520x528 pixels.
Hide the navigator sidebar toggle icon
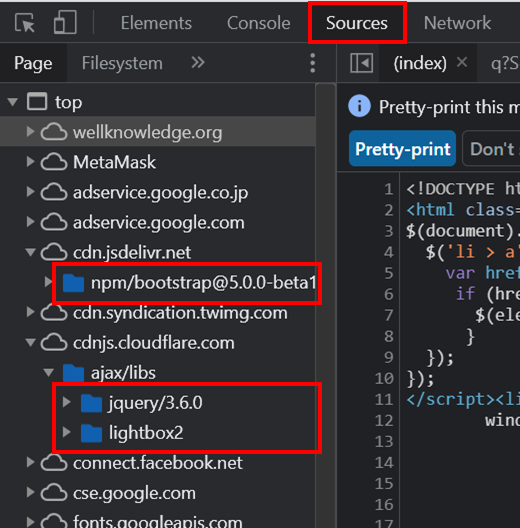pyautogui.click(x=361, y=63)
